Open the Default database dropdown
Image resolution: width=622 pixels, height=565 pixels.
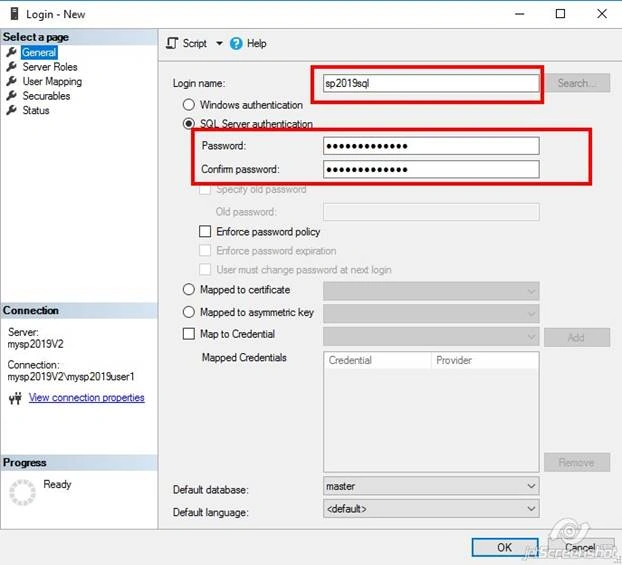click(x=431, y=486)
